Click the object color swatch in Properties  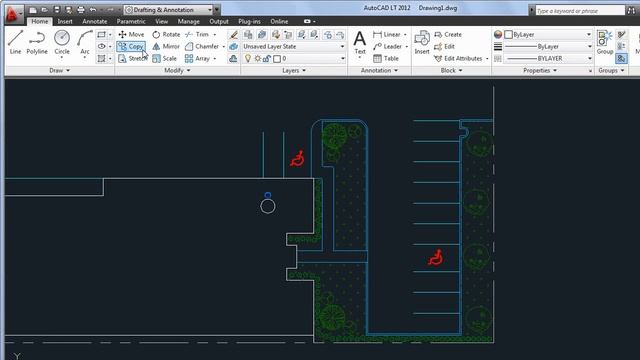pos(508,35)
